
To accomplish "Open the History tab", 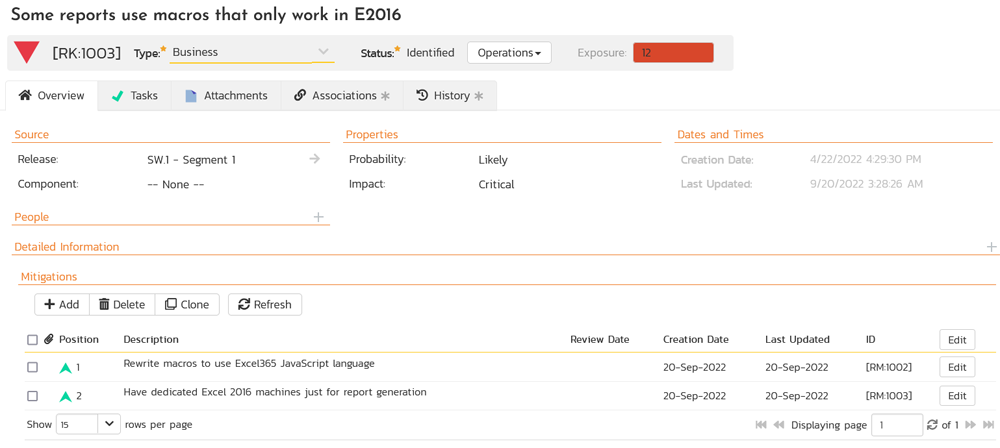I will coord(450,96).
